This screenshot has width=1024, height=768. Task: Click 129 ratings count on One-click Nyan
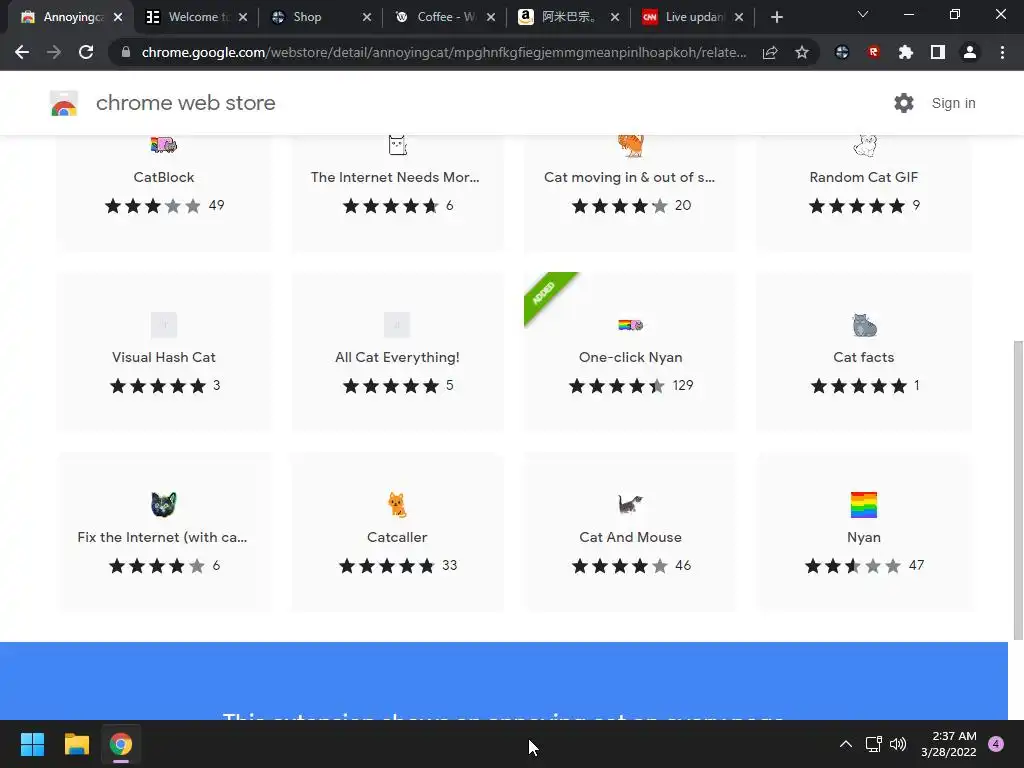683,385
